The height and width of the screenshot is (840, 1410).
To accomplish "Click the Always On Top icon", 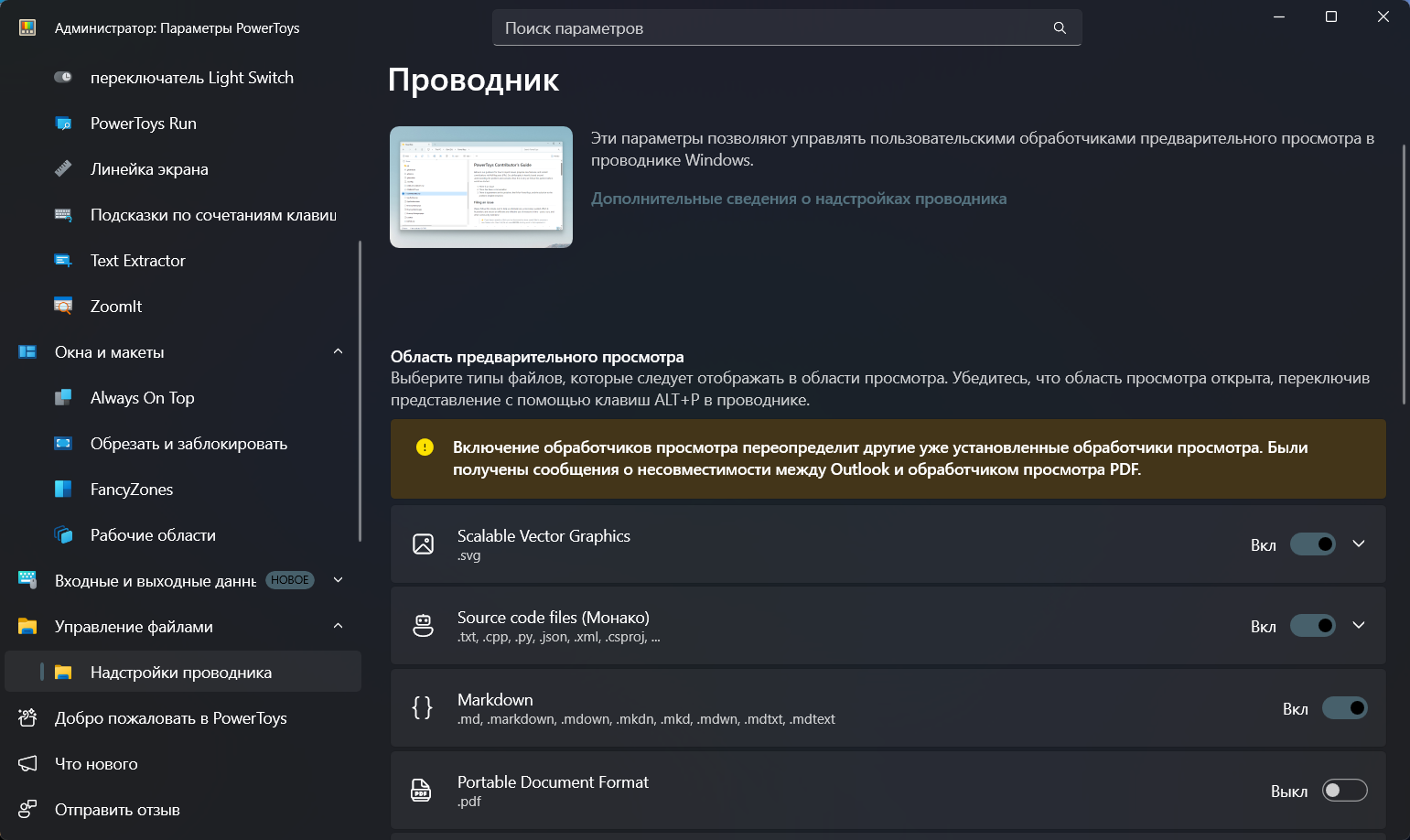I will (63, 398).
